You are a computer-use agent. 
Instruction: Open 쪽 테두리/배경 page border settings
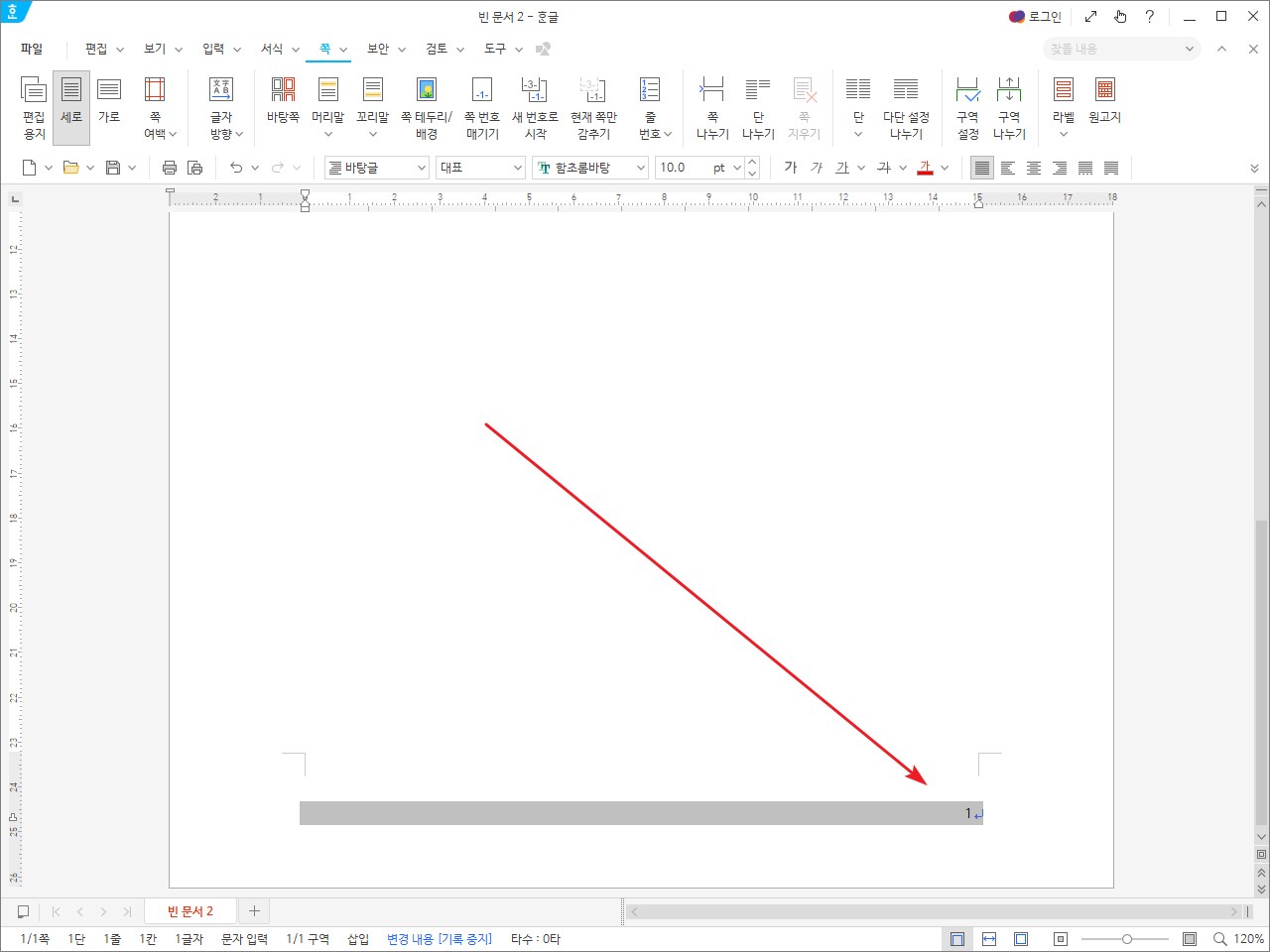pos(427,108)
